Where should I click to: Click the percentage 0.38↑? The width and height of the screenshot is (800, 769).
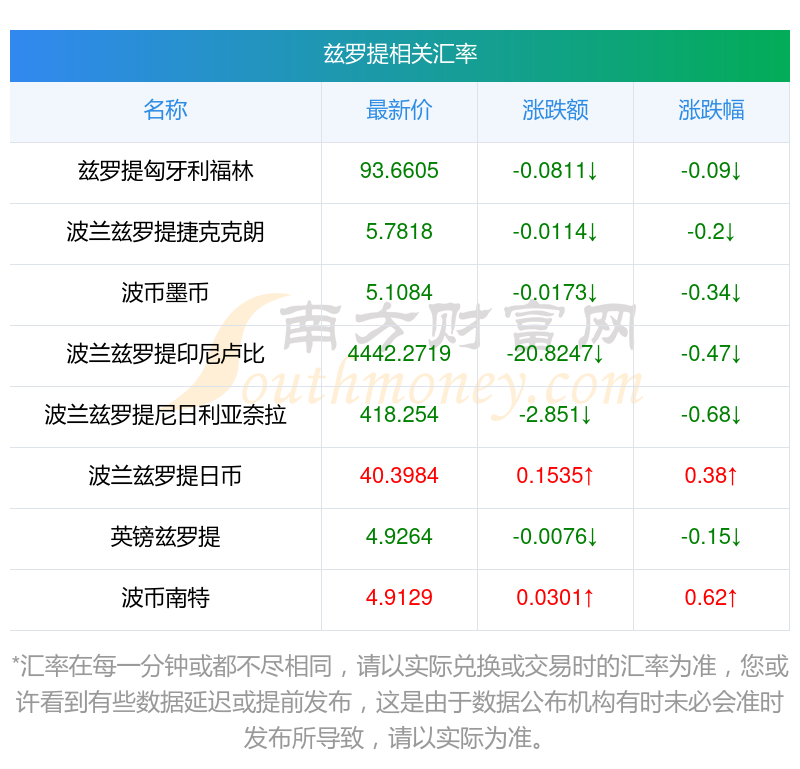coord(711,476)
